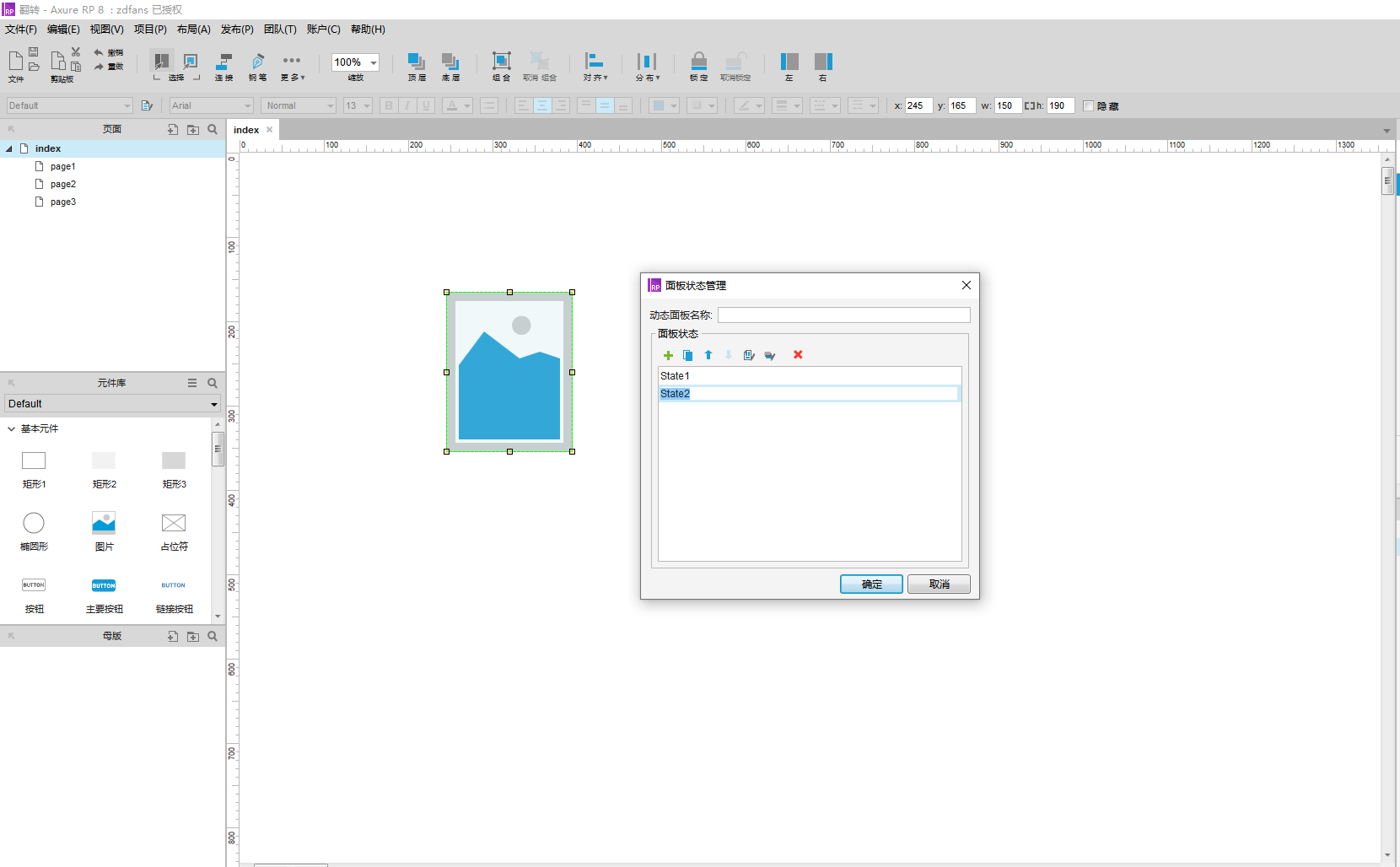Add a folder in the 母版 panel
This screenshot has width=1400, height=867.
(x=193, y=636)
